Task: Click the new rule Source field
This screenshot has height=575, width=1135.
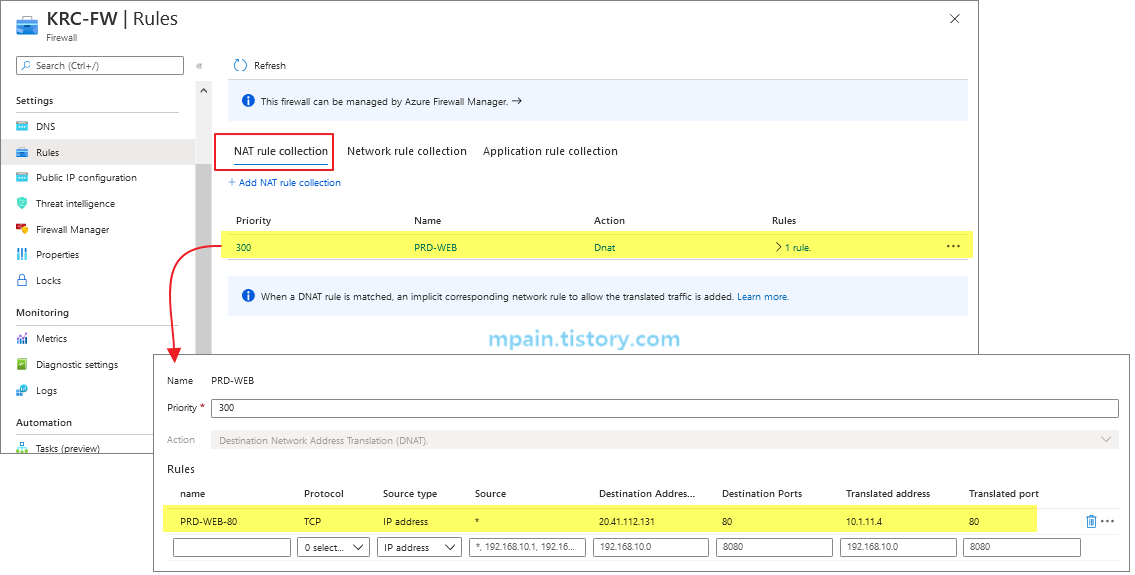Action: click(528, 547)
